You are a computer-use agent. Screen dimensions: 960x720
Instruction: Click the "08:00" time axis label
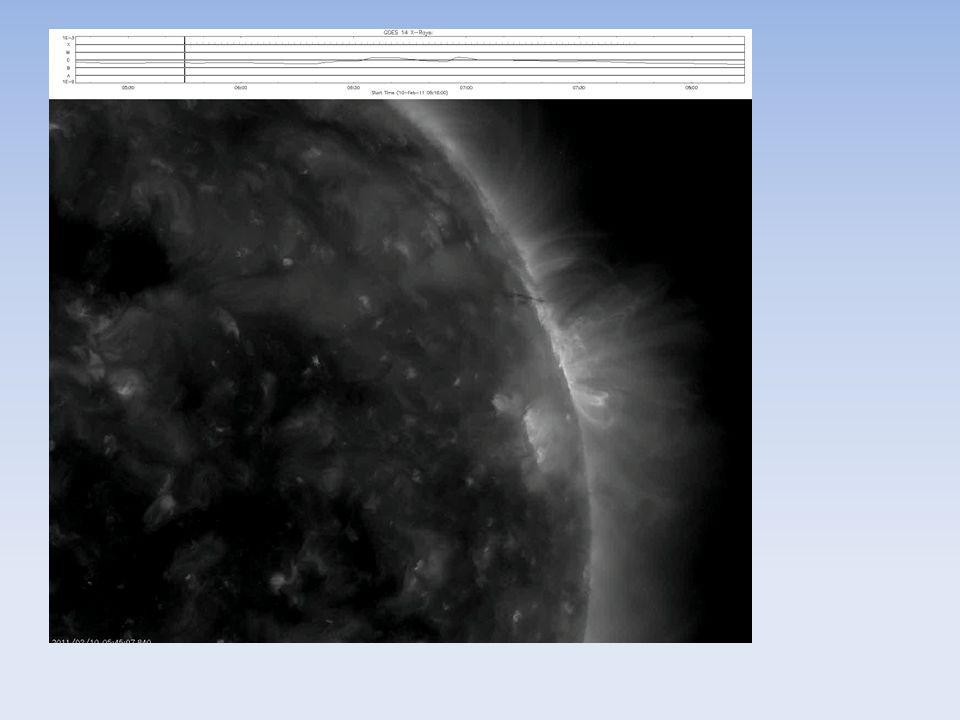pos(691,88)
